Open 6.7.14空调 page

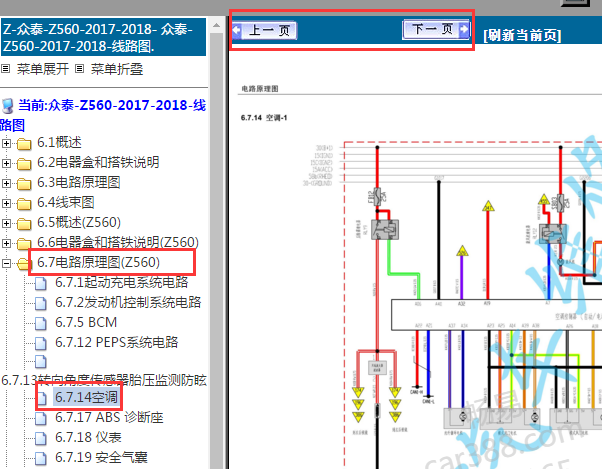coord(86,397)
